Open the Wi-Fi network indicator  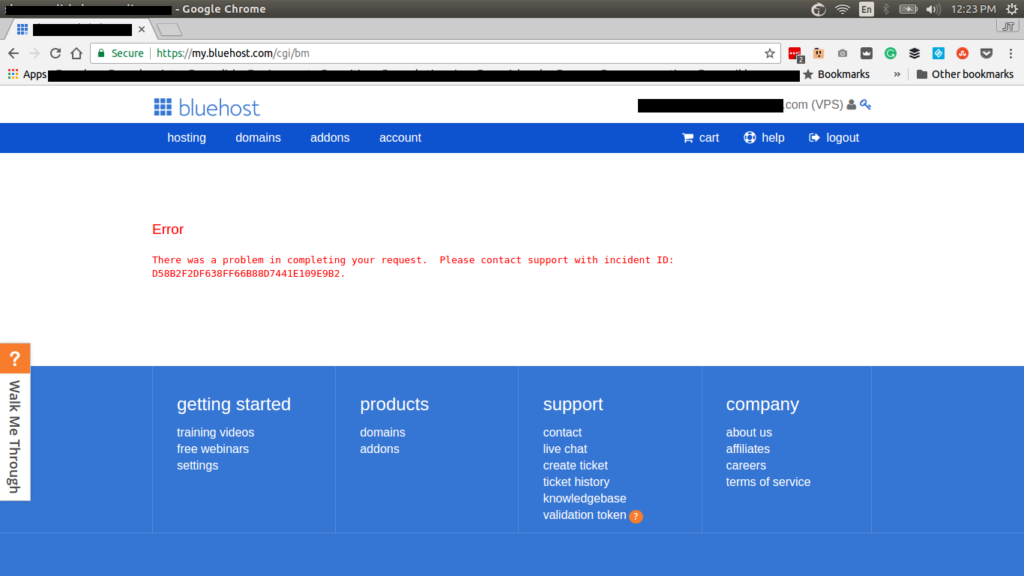pos(842,9)
